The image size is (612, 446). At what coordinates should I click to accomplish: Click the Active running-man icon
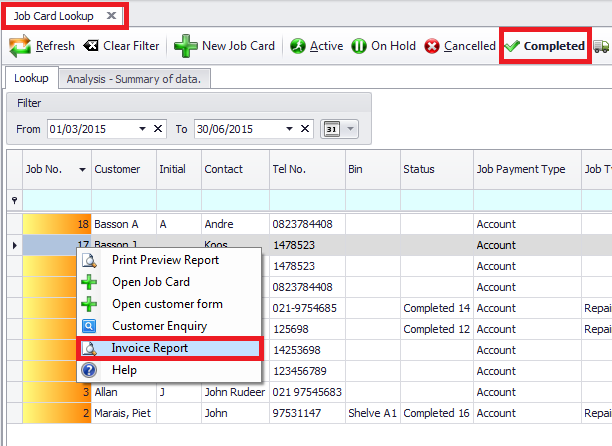[297, 46]
